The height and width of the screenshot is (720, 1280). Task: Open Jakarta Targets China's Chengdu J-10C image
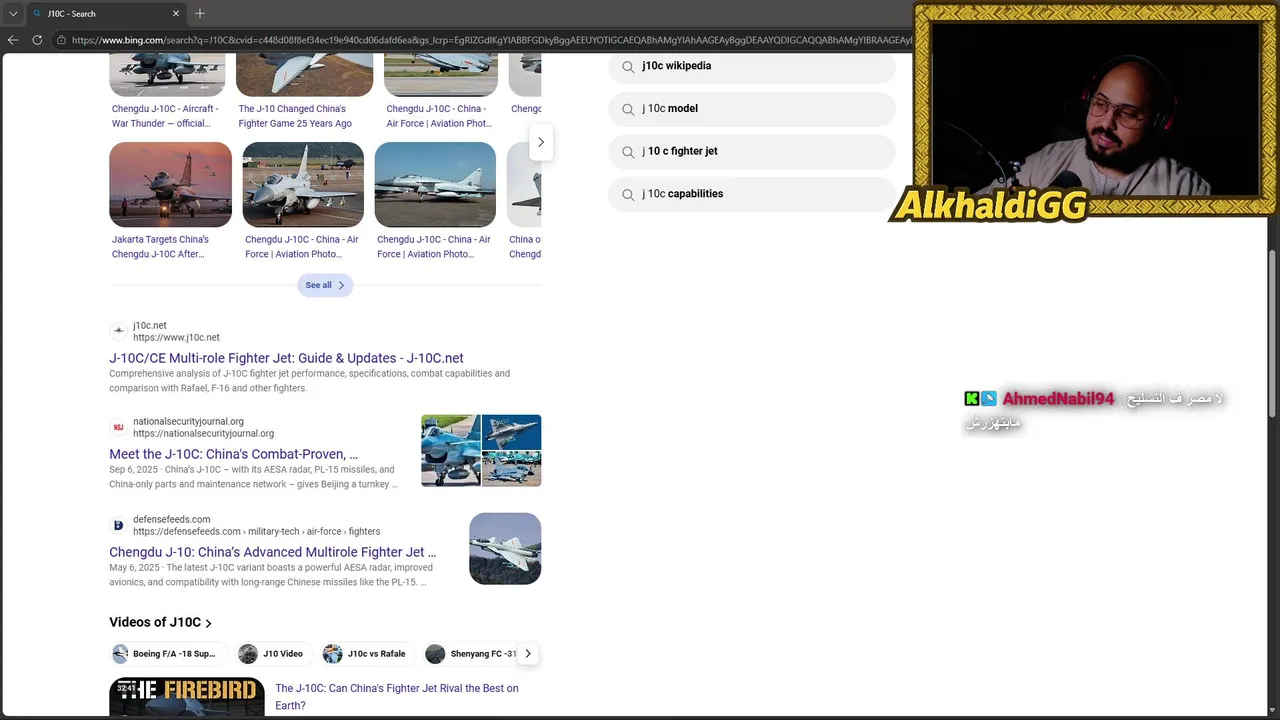[170, 184]
